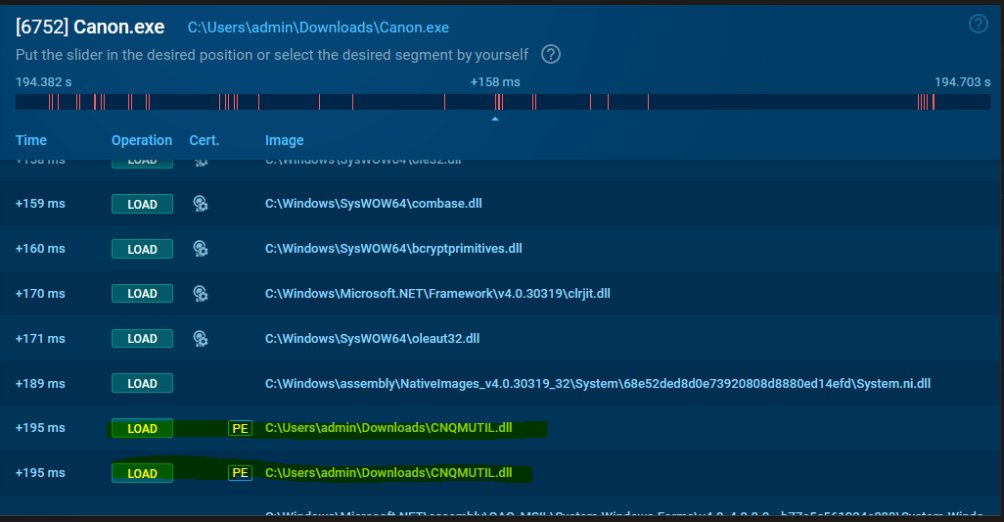Click the LOAD badge for clrjit.dll

click(142, 293)
